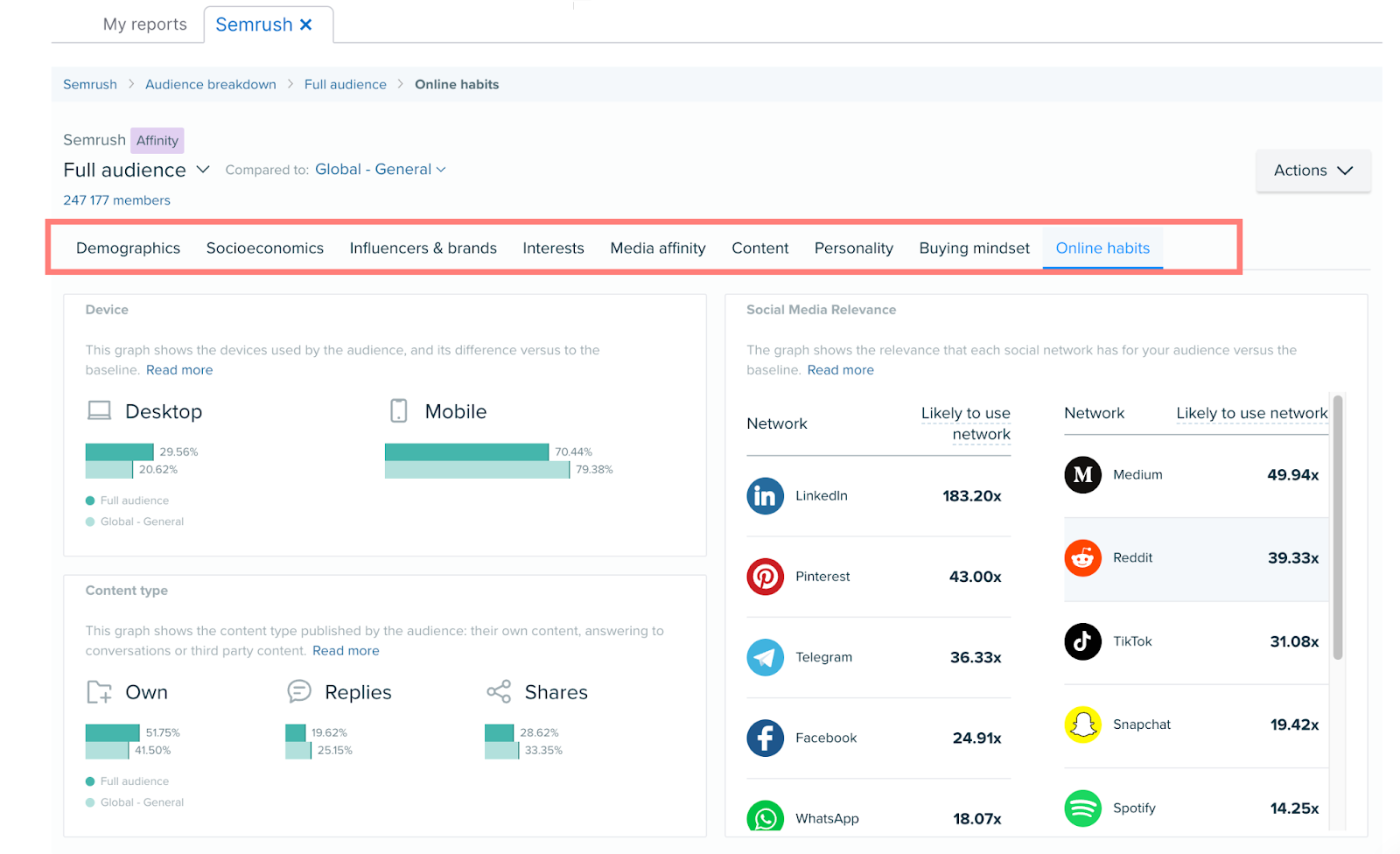Switch to My reports tab
The height and width of the screenshot is (854, 1400).
(x=145, y=24)
